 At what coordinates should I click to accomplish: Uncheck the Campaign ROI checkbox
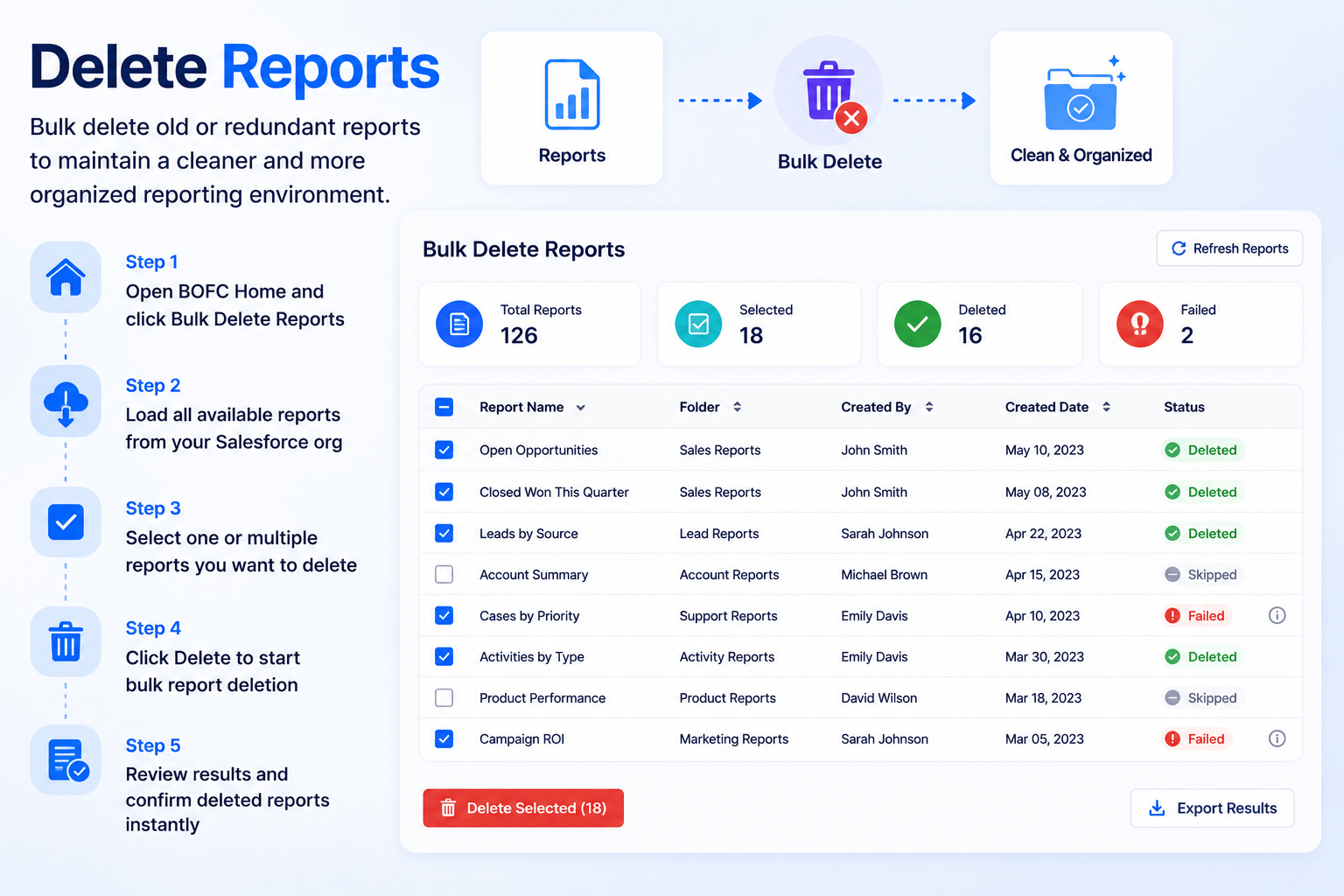point(444,738)
